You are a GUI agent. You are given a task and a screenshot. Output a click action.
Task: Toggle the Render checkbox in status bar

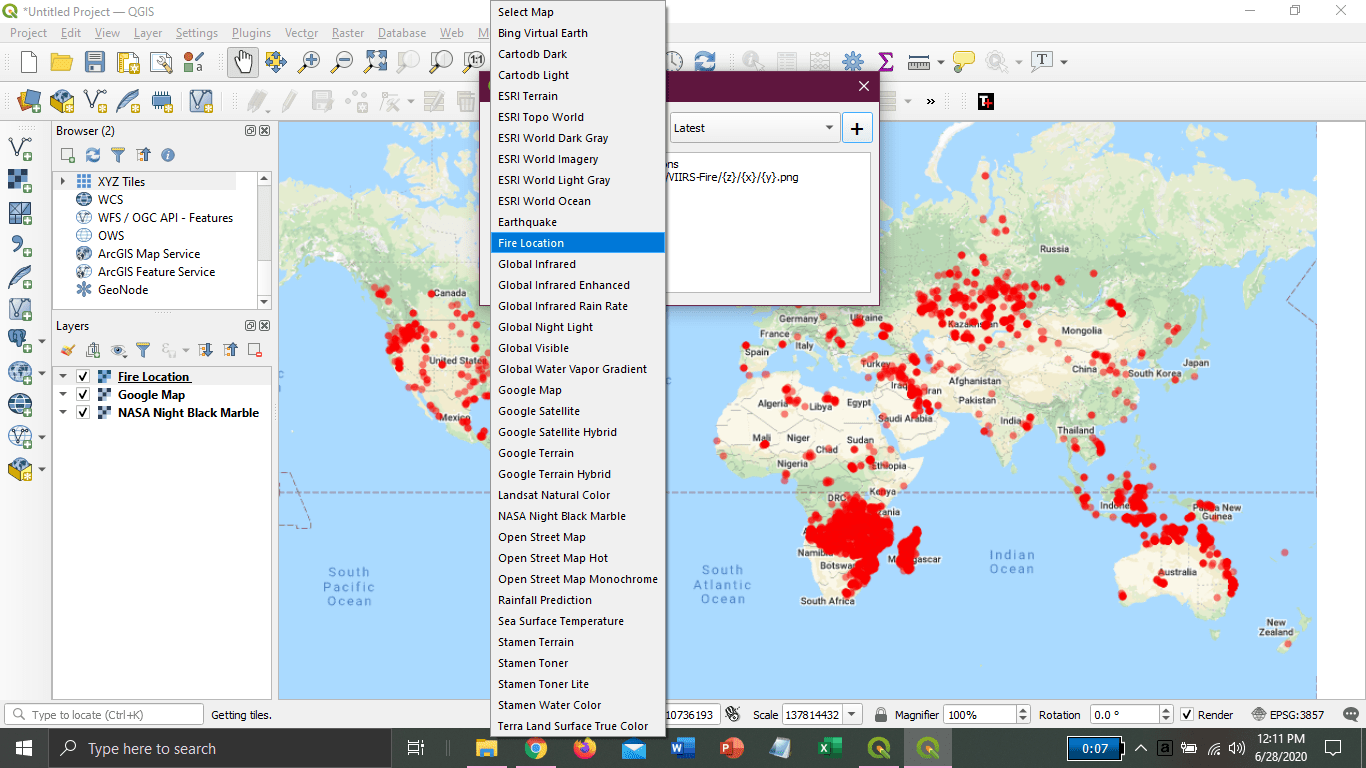pos(1187,715)
